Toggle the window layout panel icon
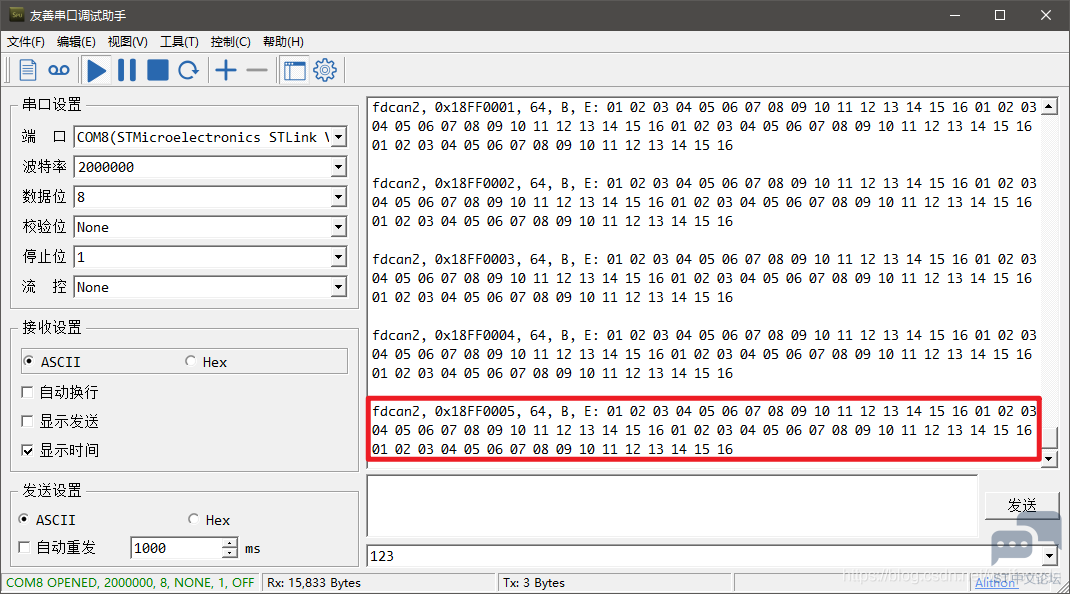Image resolution: width=1070 pixels, height=594 pixels. (295, 70)
